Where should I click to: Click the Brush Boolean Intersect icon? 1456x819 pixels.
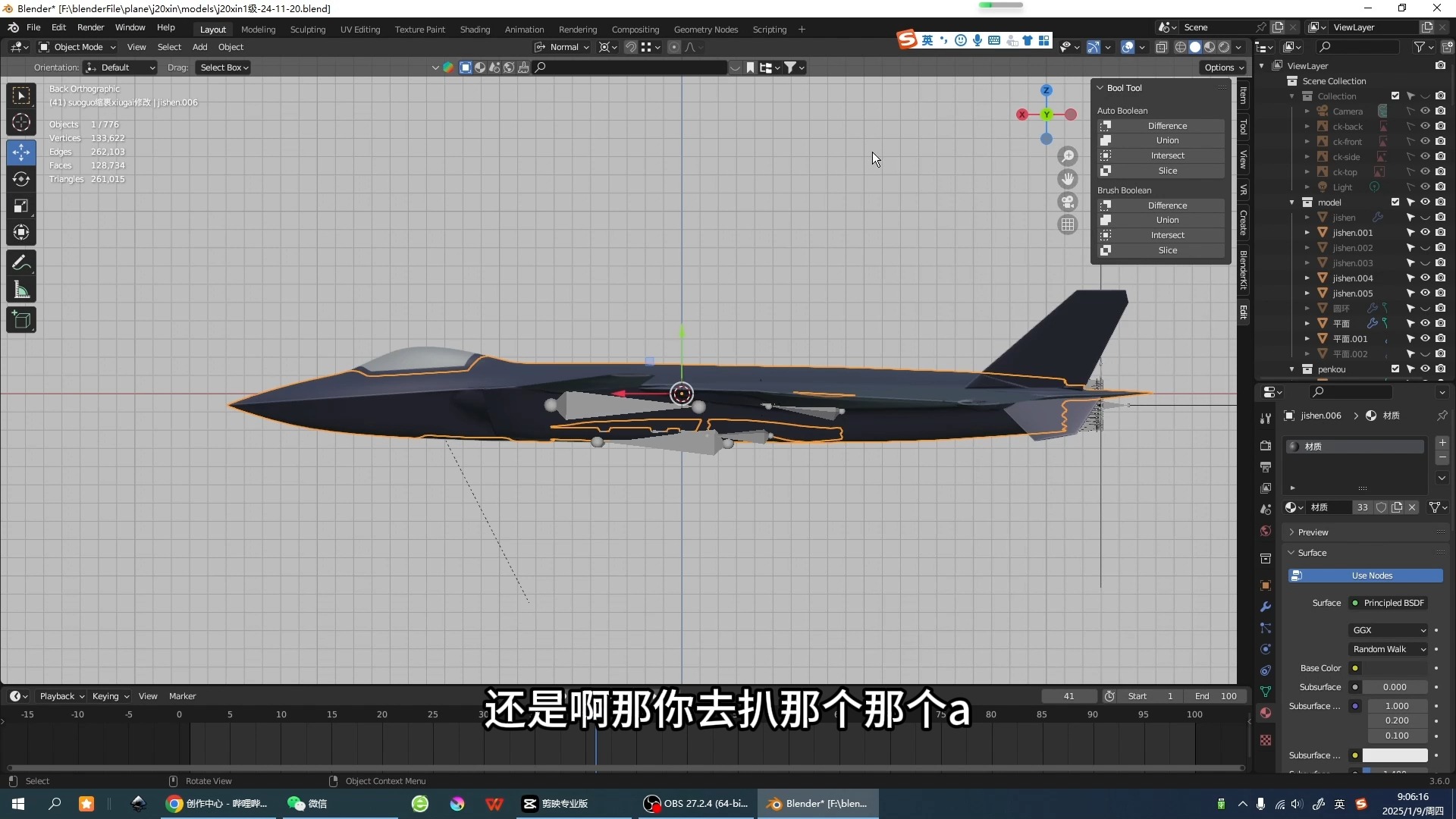pyautogui.click(x=1106, y=235)
